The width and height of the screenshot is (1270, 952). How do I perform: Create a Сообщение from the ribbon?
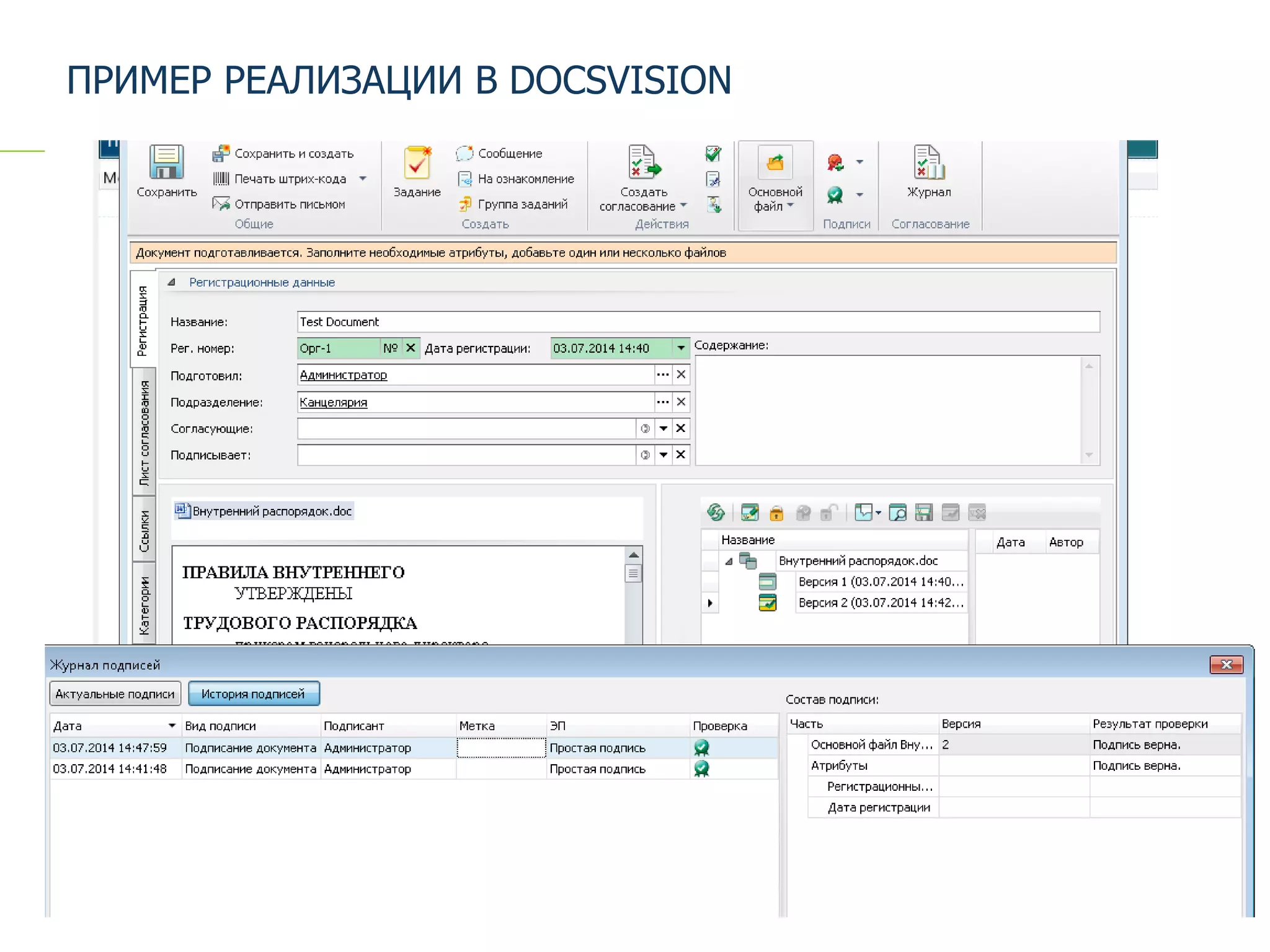pyautogui.click(x=499, y=153)
